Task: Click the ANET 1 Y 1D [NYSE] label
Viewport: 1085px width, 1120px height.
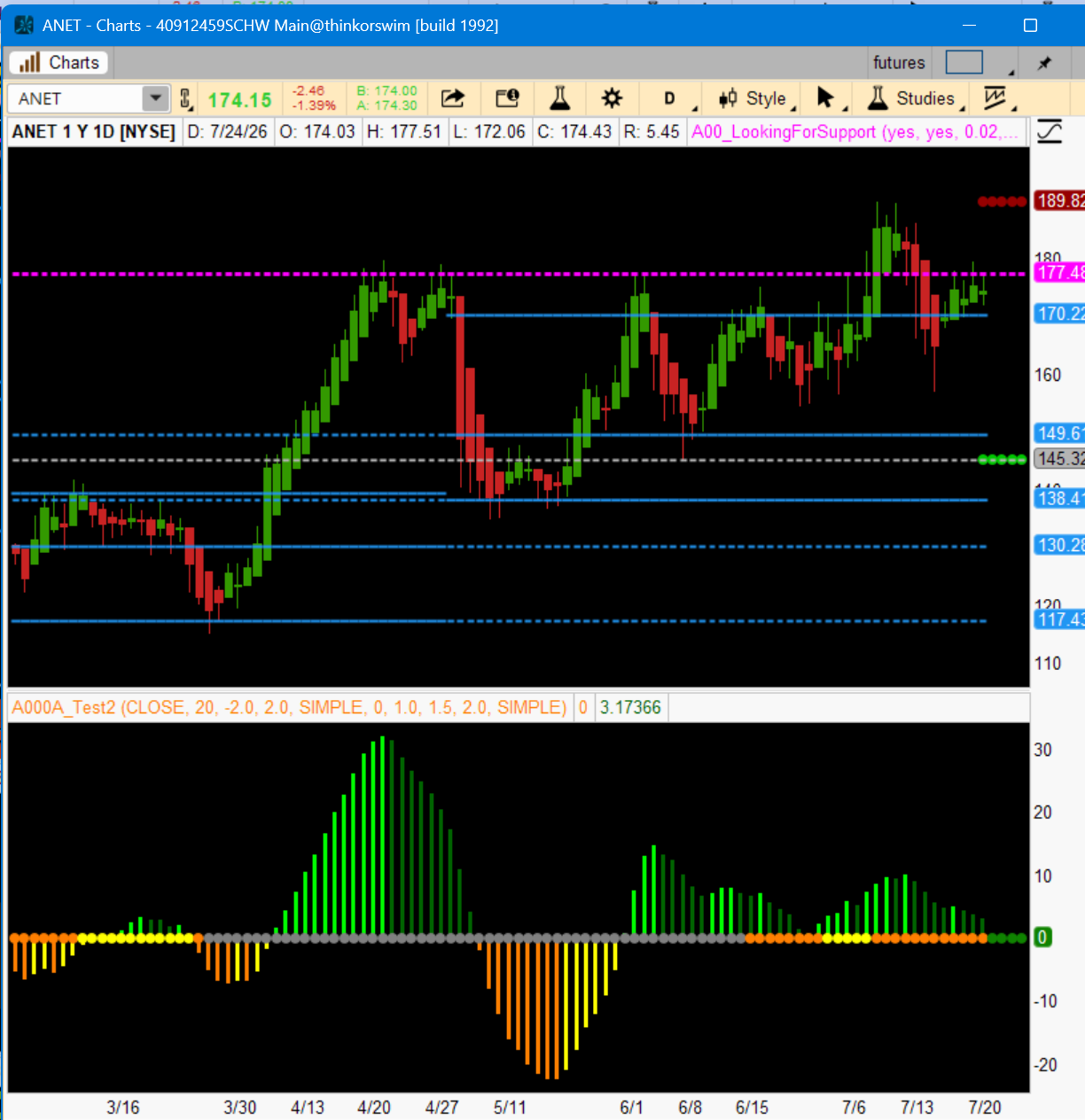Action: pos(93,132)
